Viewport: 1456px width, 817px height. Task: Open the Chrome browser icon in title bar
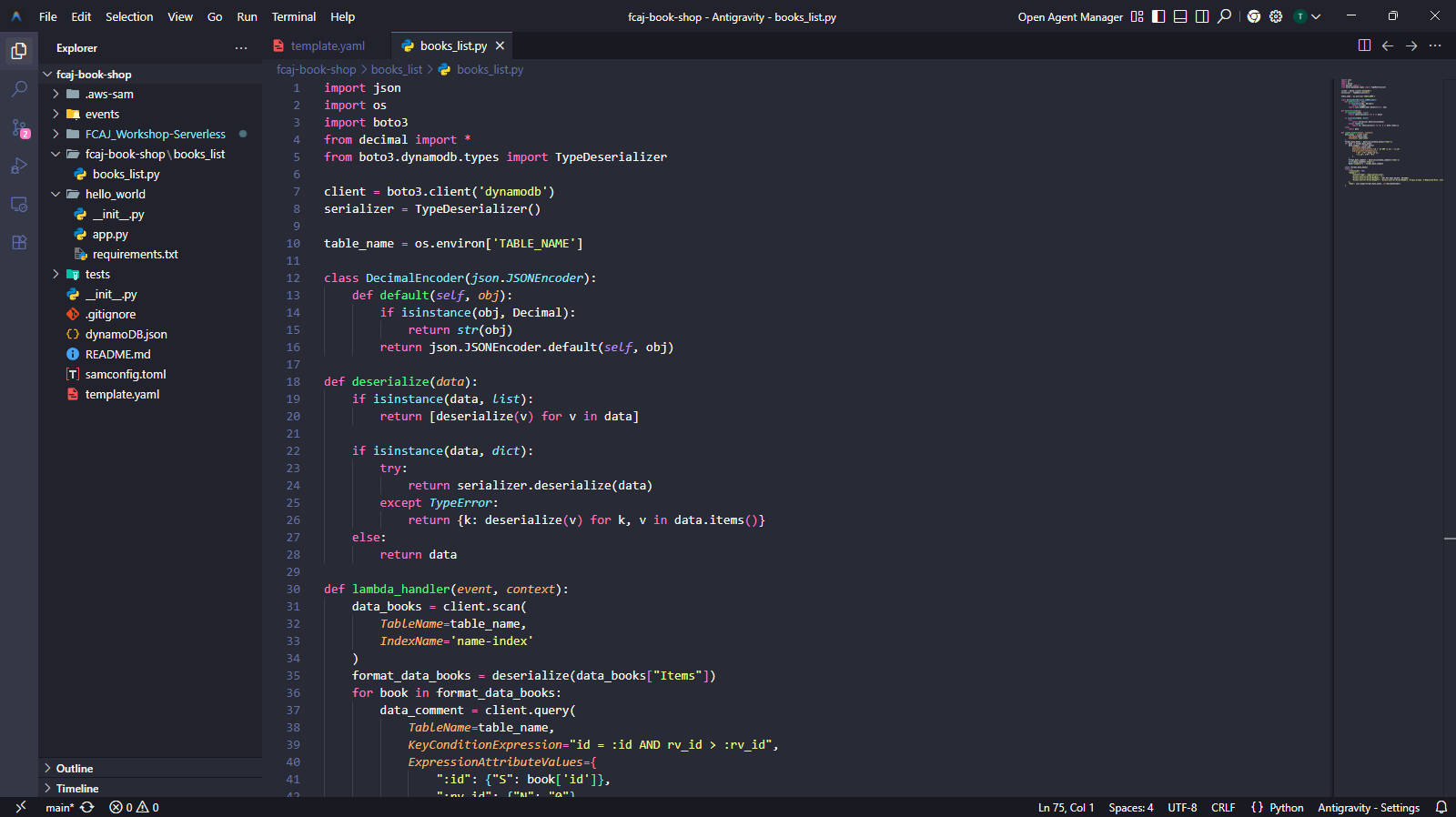(x=1254, y=16)
